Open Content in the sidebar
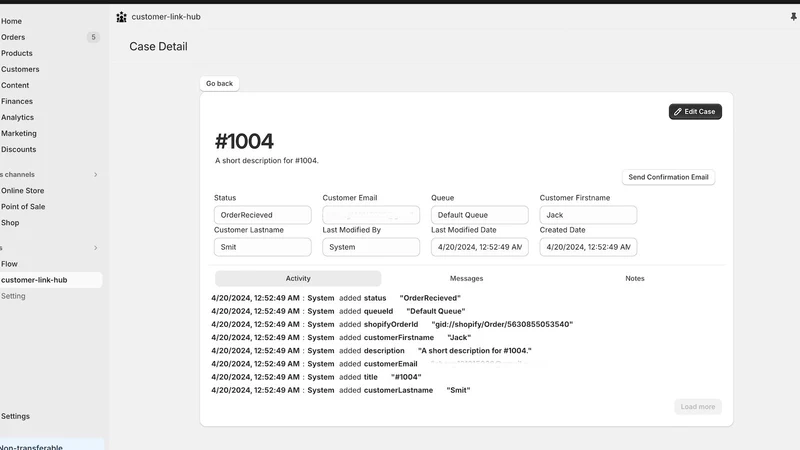Viewport: 800px width, 450px height. (15, 85)
